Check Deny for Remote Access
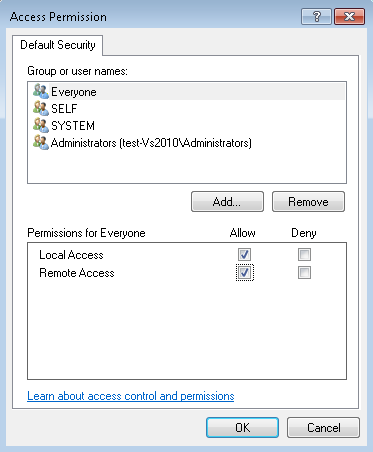This screenshot has height=452, width=373. [304, 273]
